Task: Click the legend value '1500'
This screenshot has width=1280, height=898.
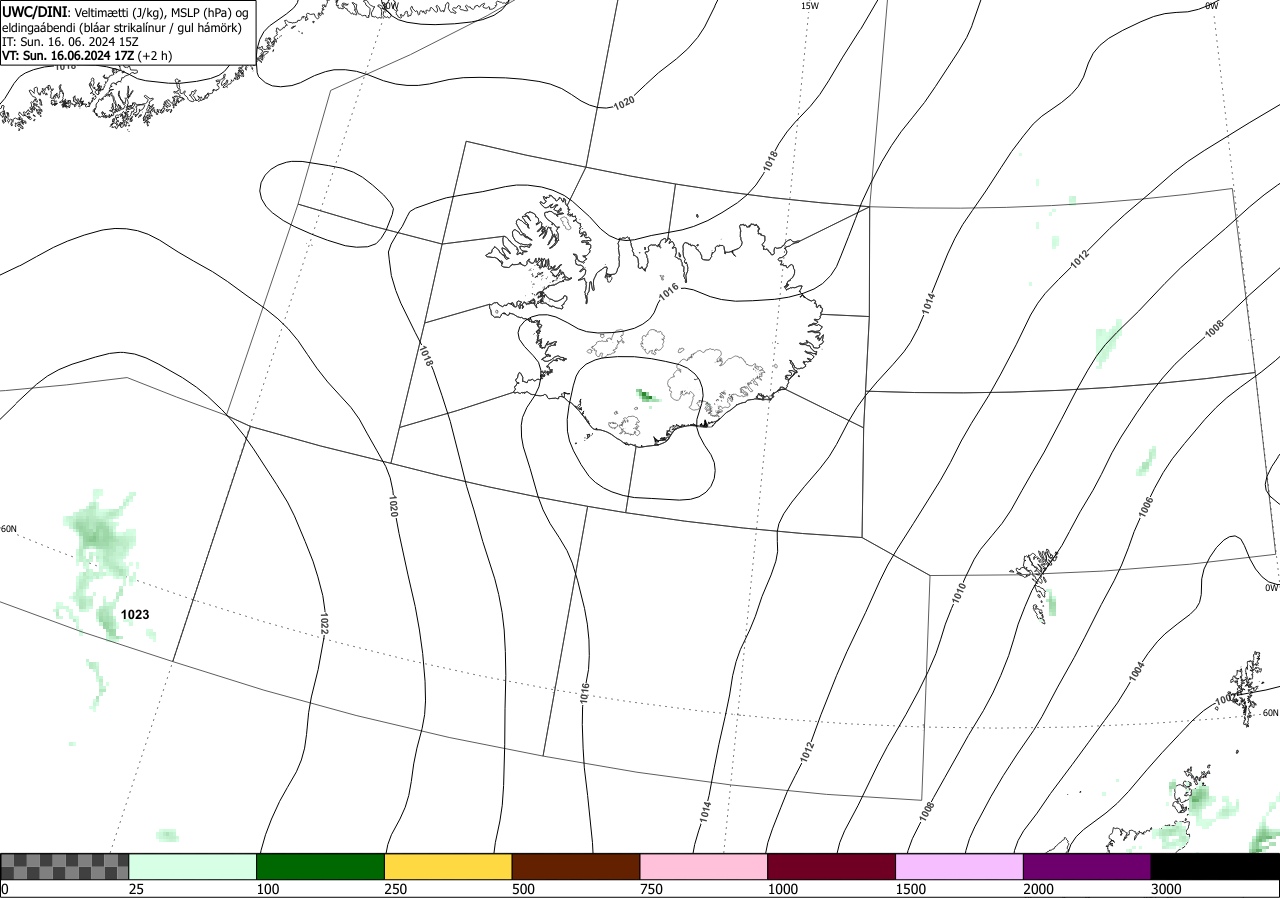Action: coord(911,889)
